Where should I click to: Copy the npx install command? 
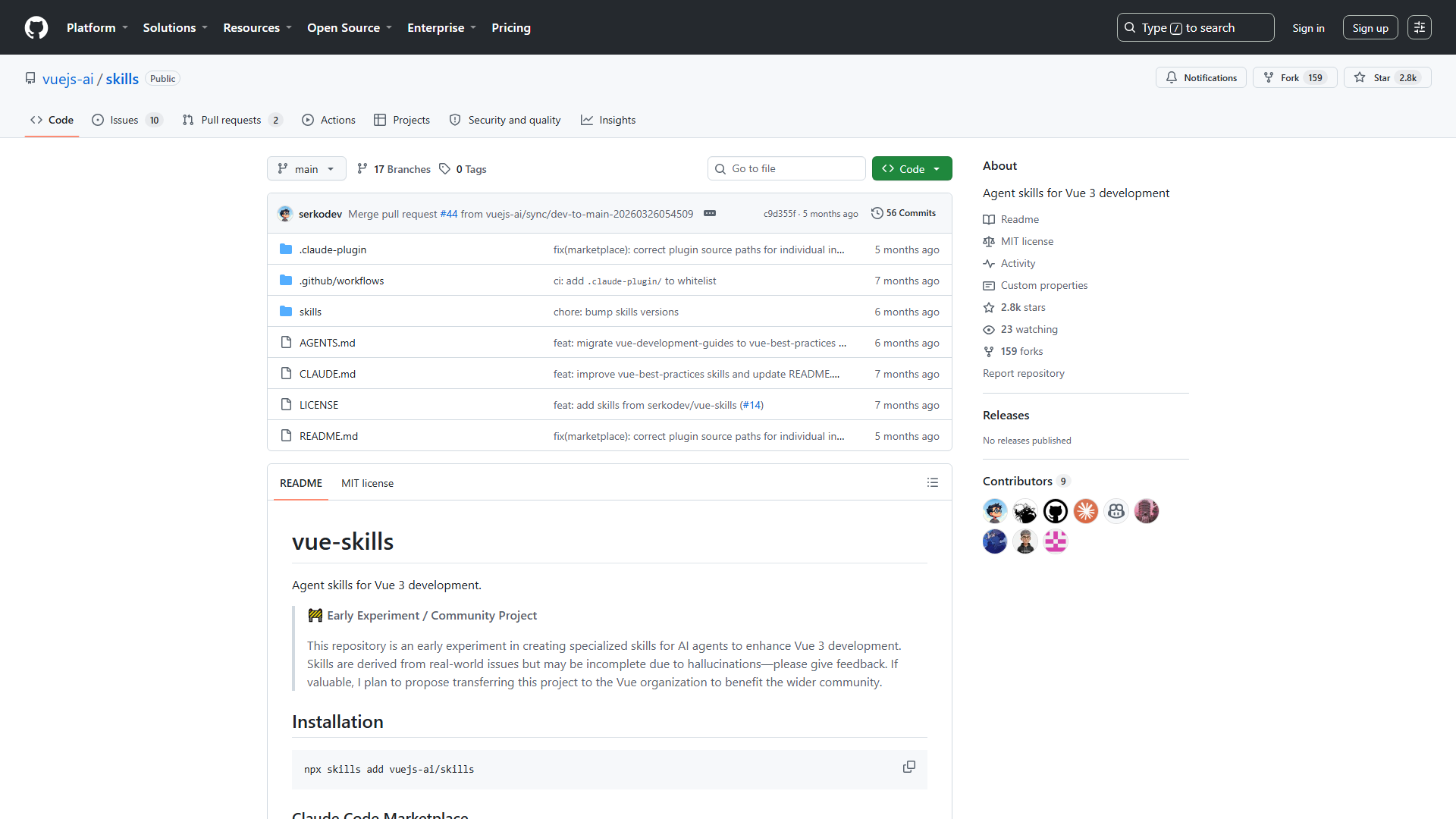coord(908,767)
